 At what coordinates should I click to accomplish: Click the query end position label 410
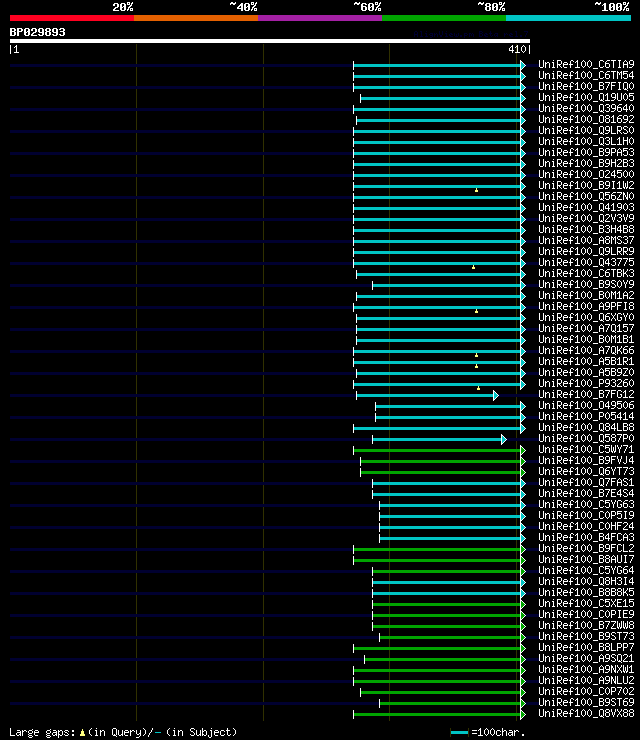point(517,49)
